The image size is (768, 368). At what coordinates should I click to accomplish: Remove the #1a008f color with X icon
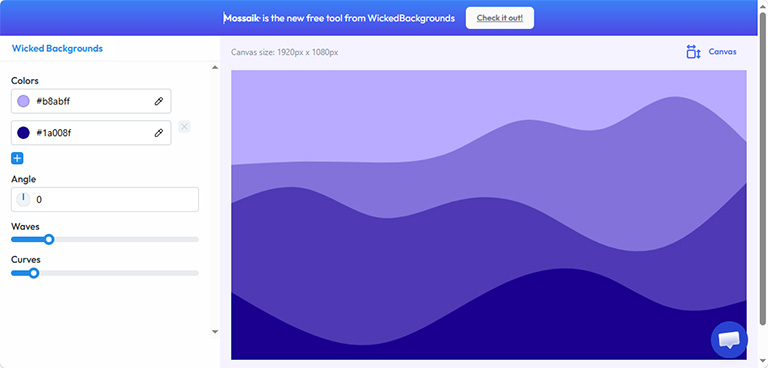click(184, 127)
